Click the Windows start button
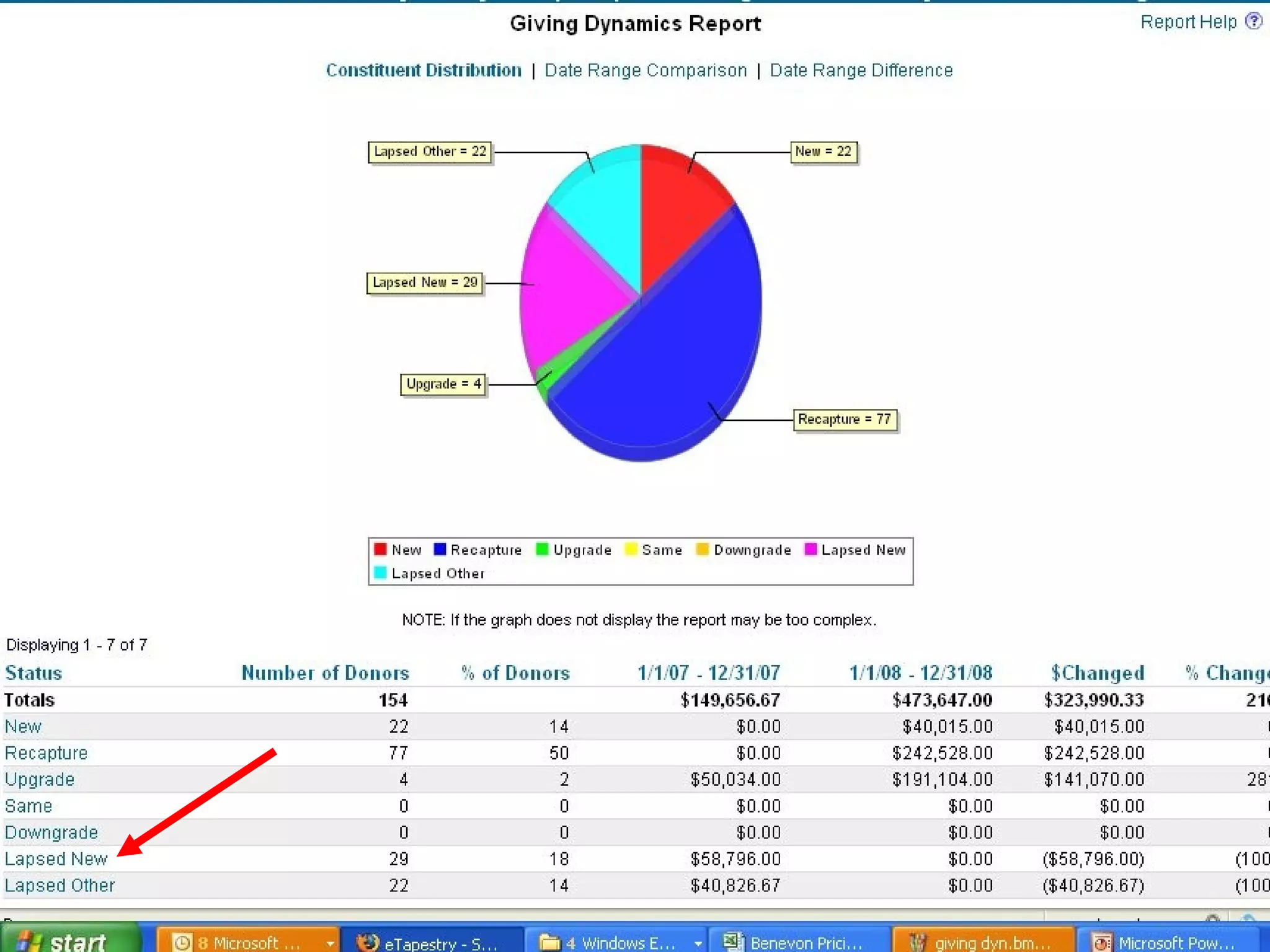Viewport: 1270px width, 952px height. 68,941
